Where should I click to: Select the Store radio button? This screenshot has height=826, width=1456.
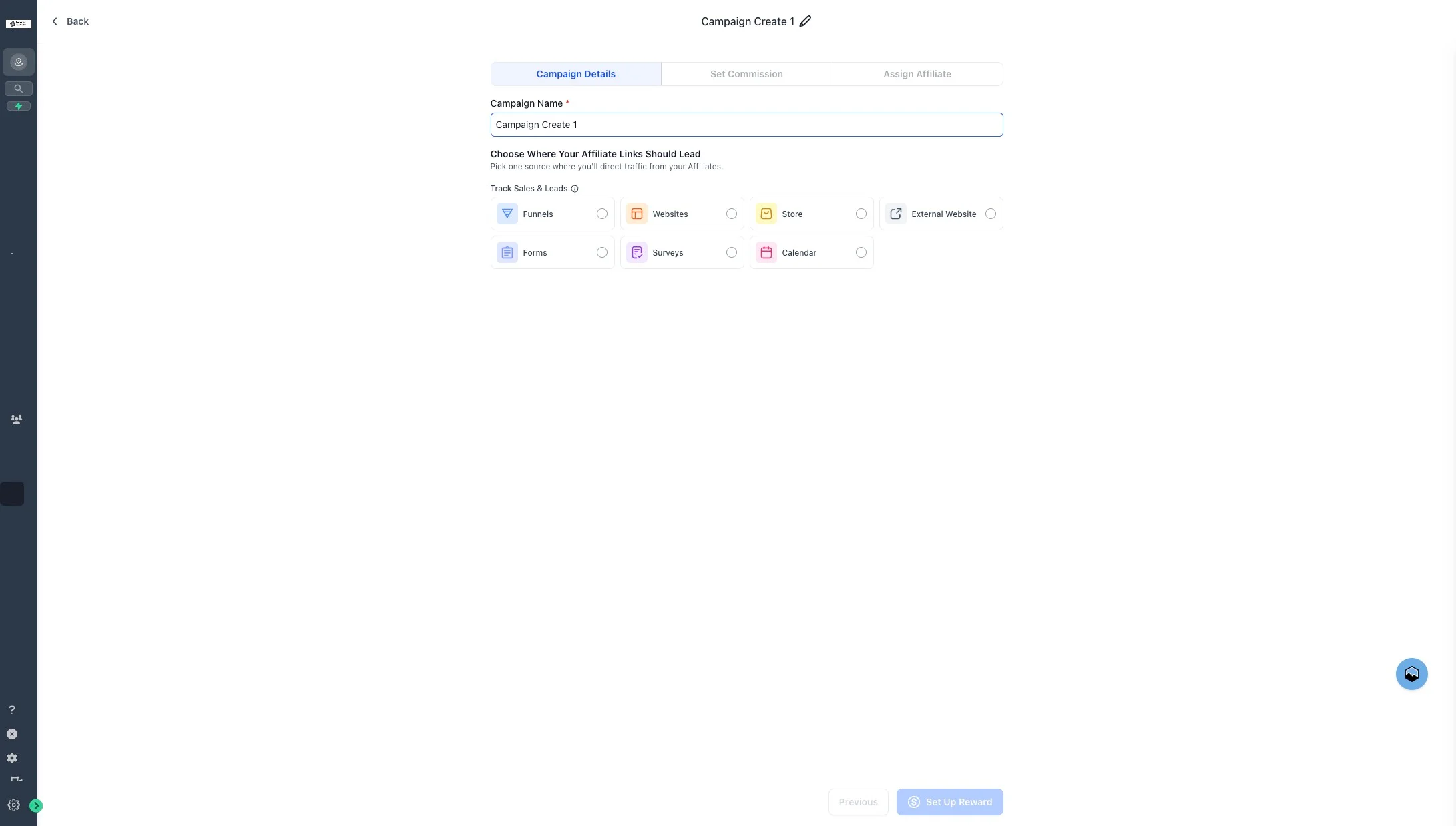[861, 214]
